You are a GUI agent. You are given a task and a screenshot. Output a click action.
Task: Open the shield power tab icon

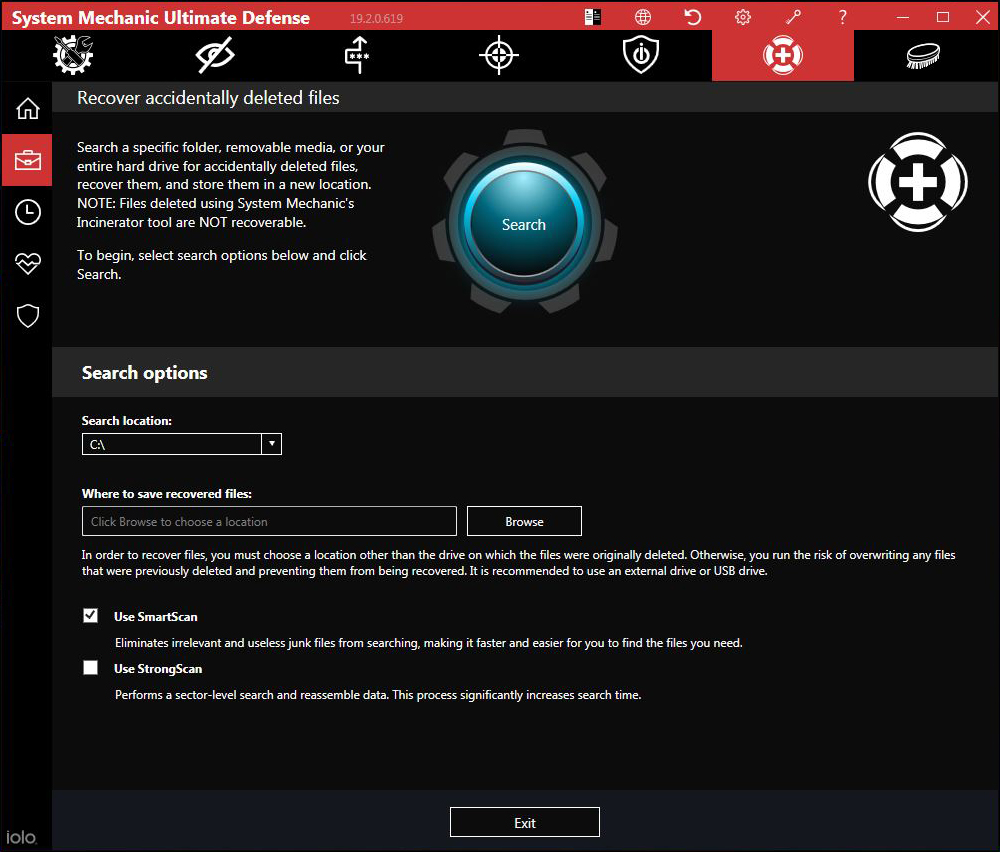(641, 55)
